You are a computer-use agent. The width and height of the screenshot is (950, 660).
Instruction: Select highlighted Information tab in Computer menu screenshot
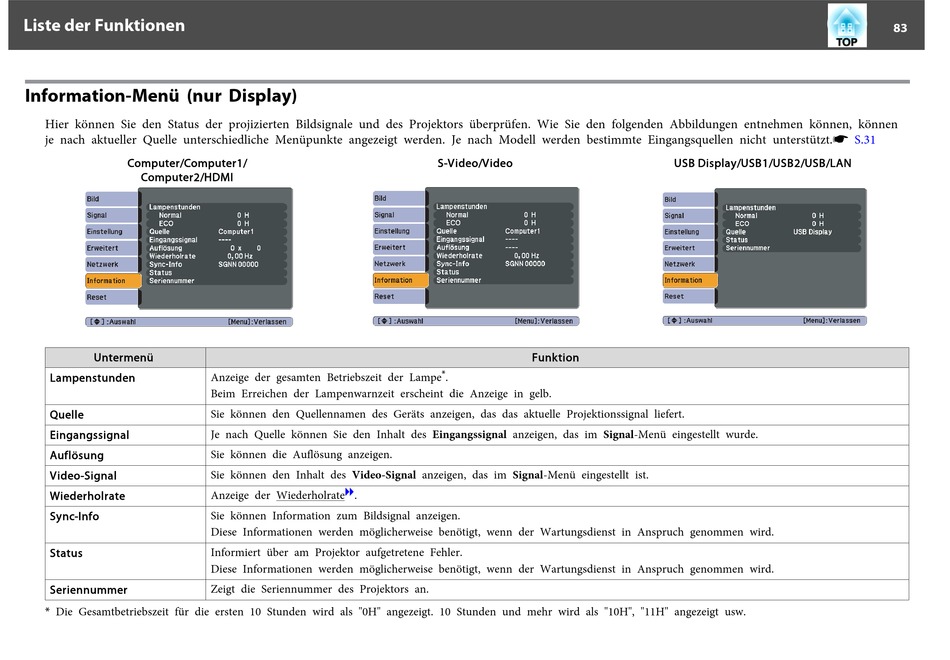click(x=113, y=281)
